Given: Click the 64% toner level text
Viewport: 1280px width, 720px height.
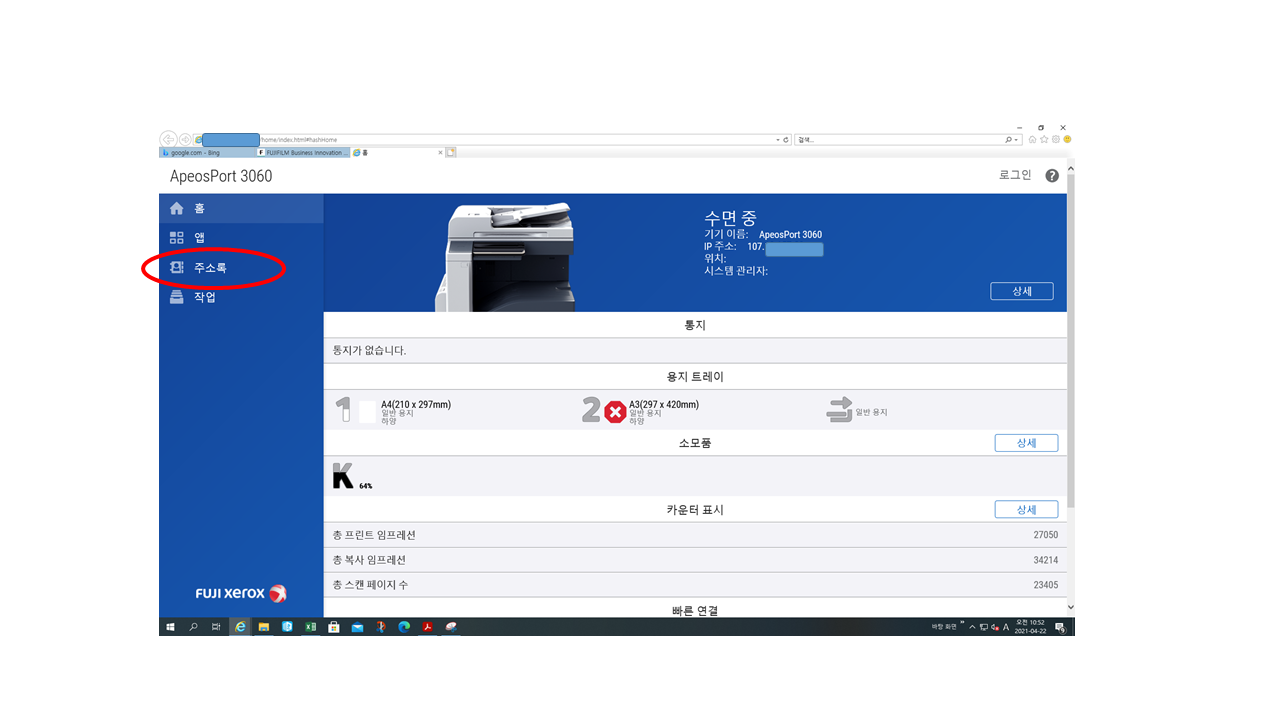Looking at the screenshot, I should pos(365,486).
